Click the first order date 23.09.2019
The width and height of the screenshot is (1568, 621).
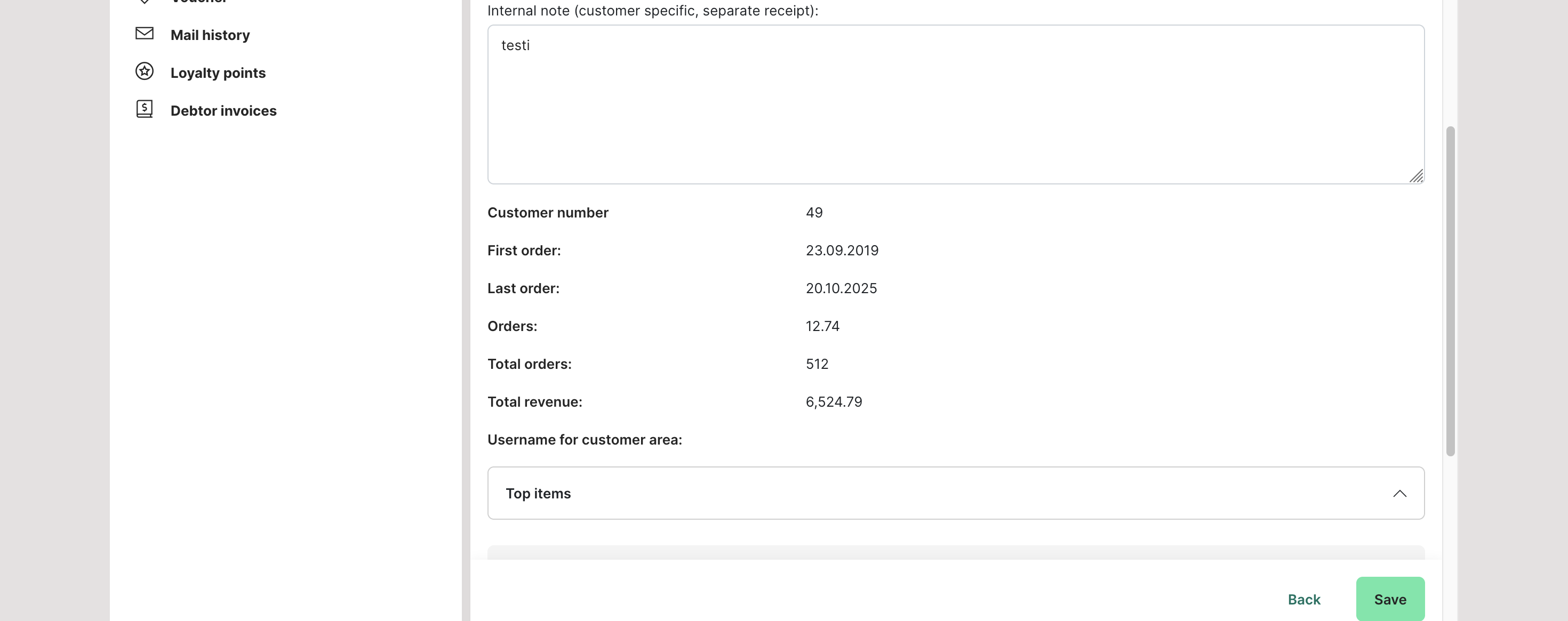[x=842, y=251]
